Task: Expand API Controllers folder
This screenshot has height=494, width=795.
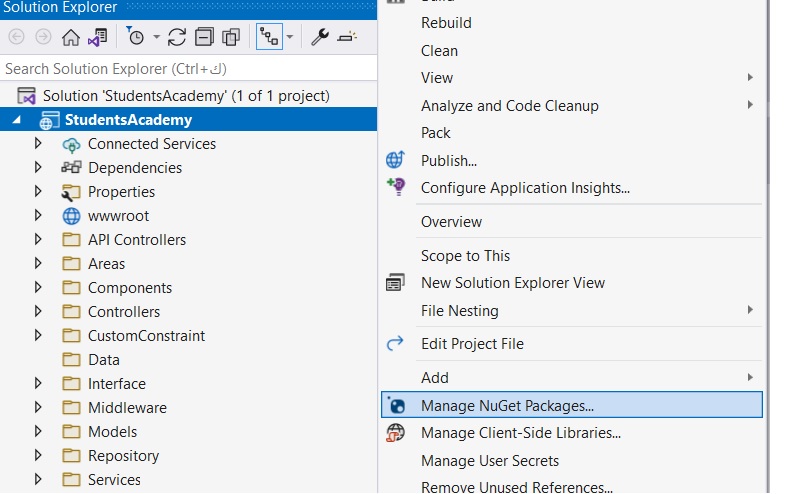Action: [38, 239]
